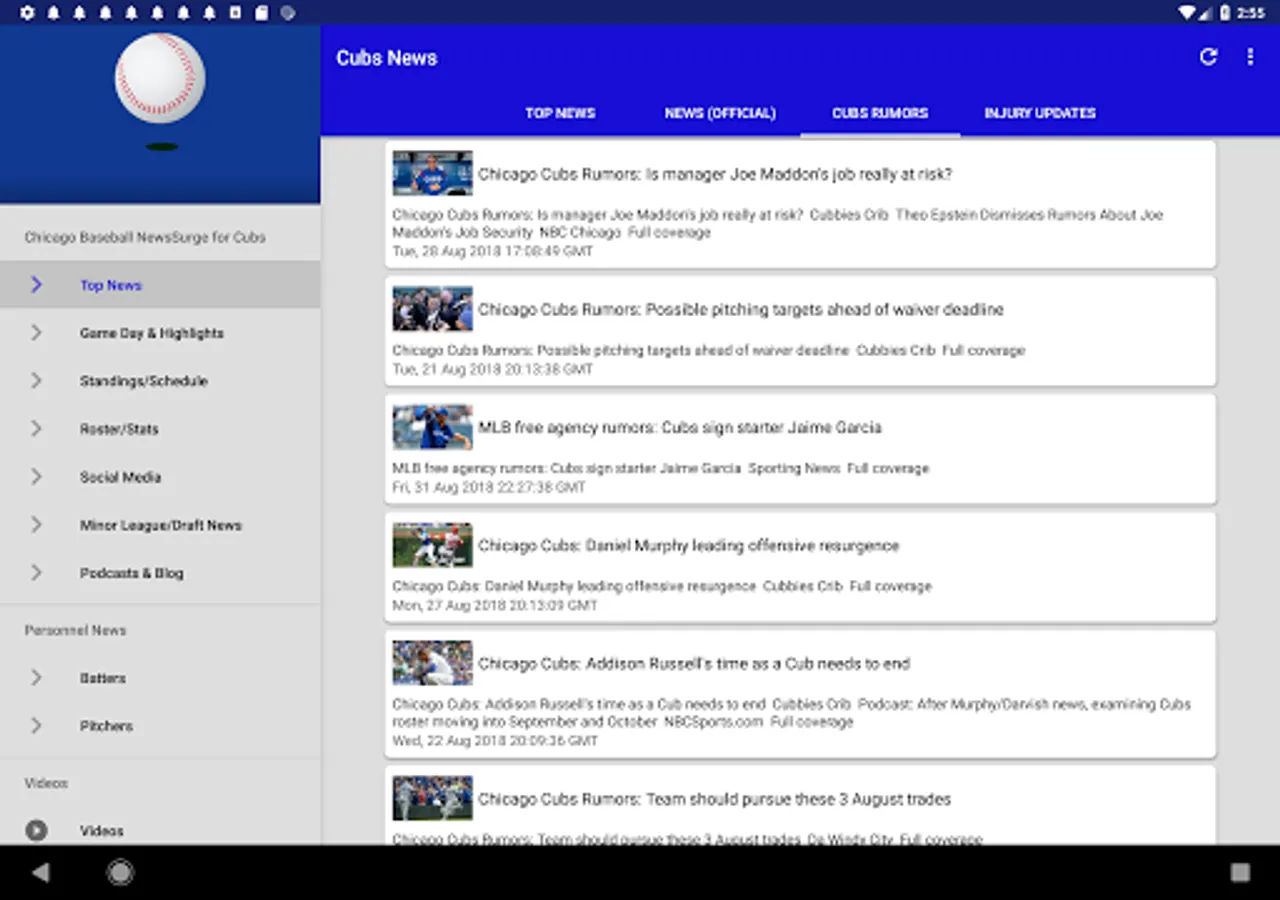Expand Minor League/Draft News chevron
Image resolution: width=1280 pixels, height=900 pixels.
[x=36, y=525]
